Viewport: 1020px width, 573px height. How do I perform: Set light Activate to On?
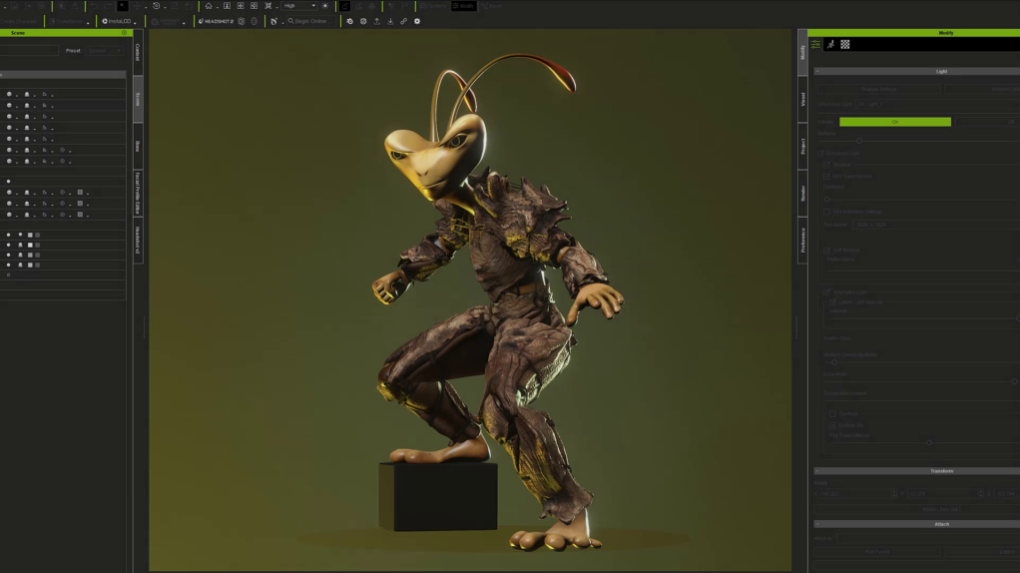coord(895,122)
